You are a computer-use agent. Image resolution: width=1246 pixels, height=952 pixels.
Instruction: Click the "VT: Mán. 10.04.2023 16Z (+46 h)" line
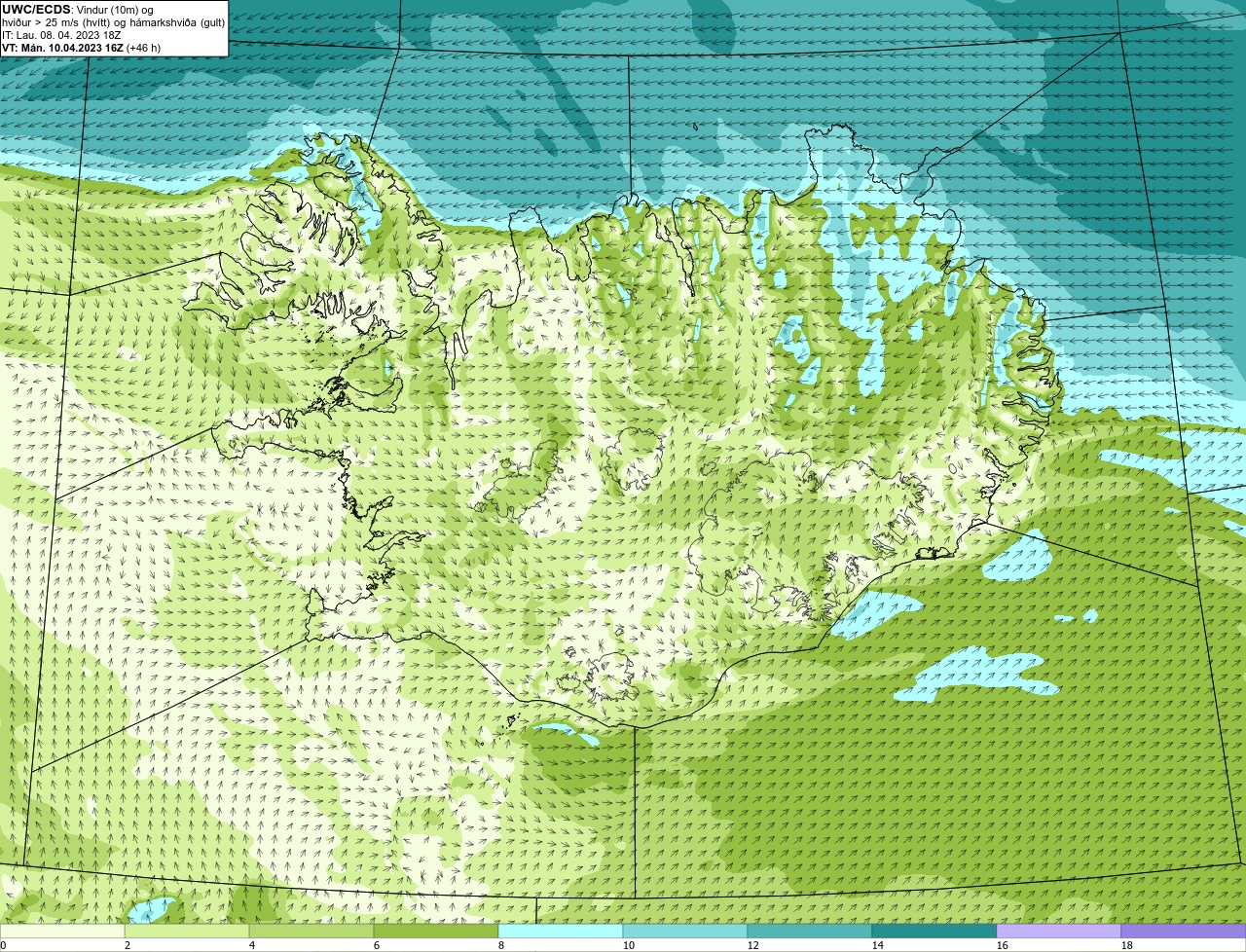coord(82,47)
